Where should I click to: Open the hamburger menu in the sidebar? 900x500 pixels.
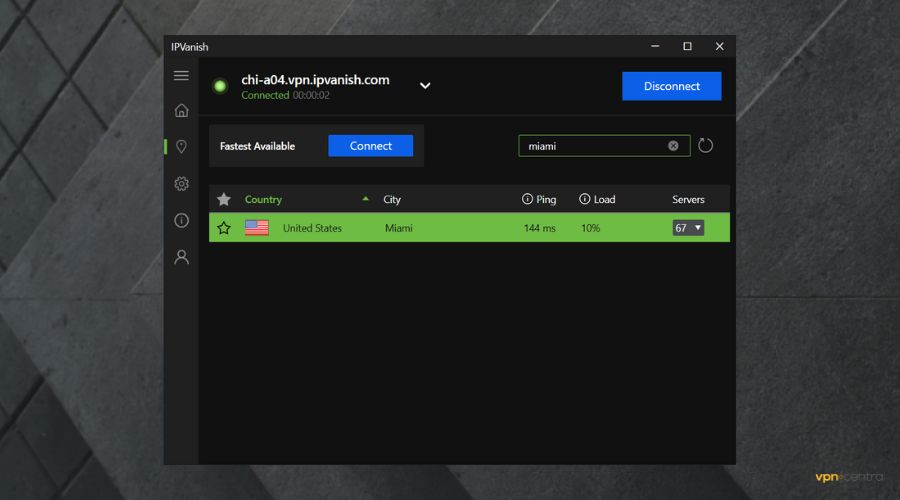(181, 75)
